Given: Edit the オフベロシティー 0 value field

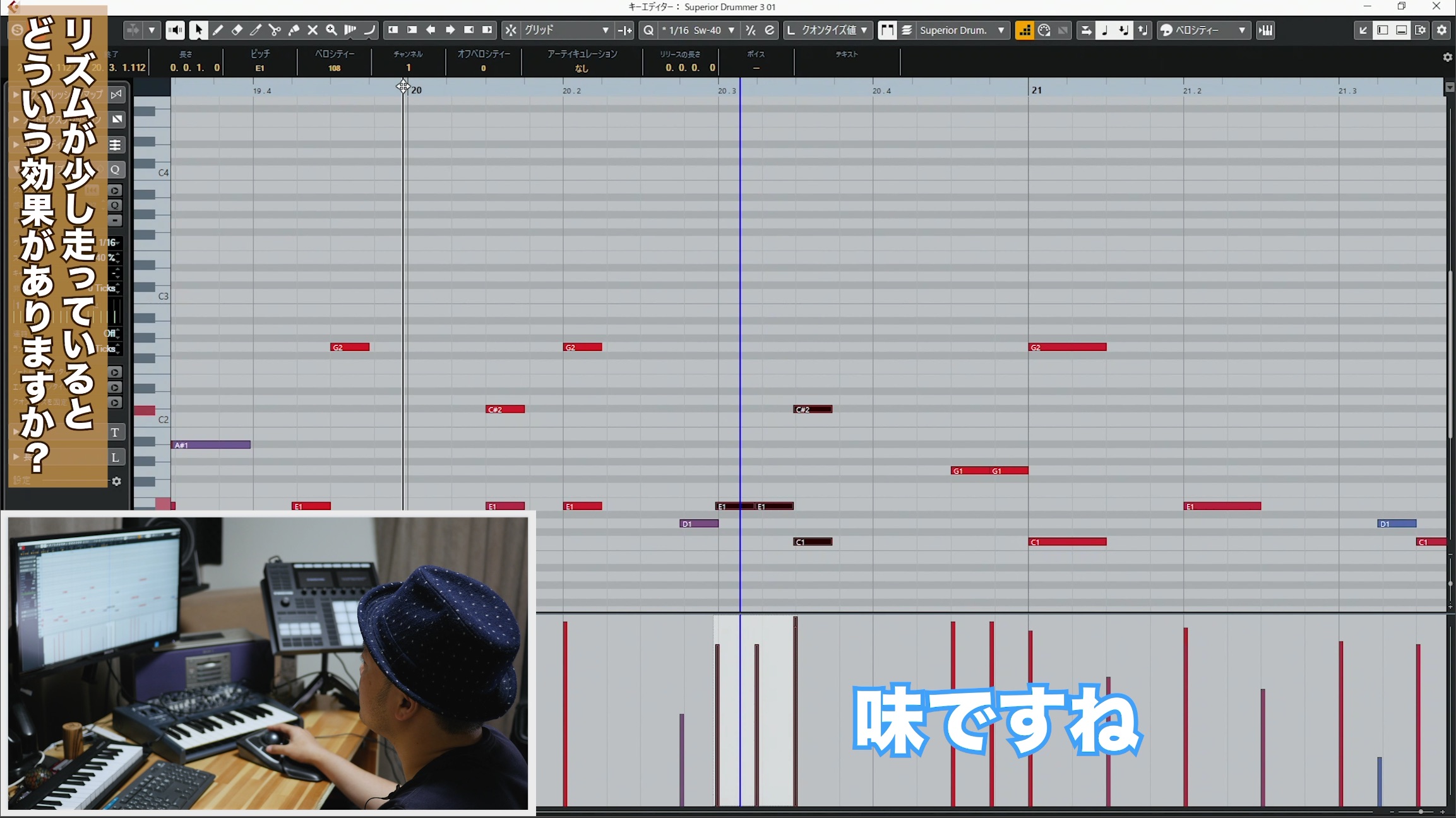Looking at the screenshot, I should pos(484,68).
